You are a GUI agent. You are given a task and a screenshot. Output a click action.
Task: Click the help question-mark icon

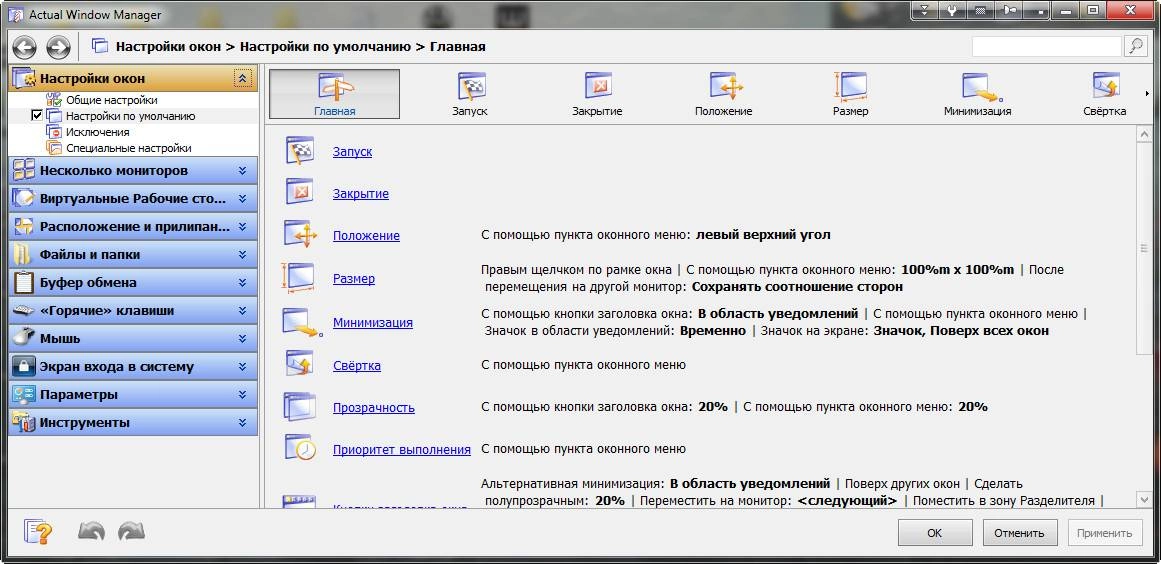pyautogui.click(x=36, y=531)
